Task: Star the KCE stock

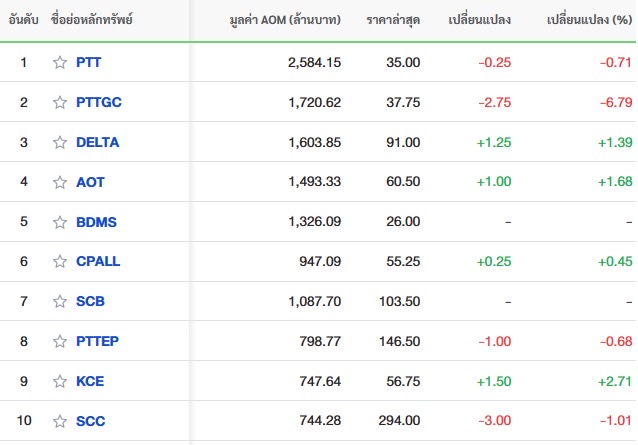Action: [x=60, y=381]
